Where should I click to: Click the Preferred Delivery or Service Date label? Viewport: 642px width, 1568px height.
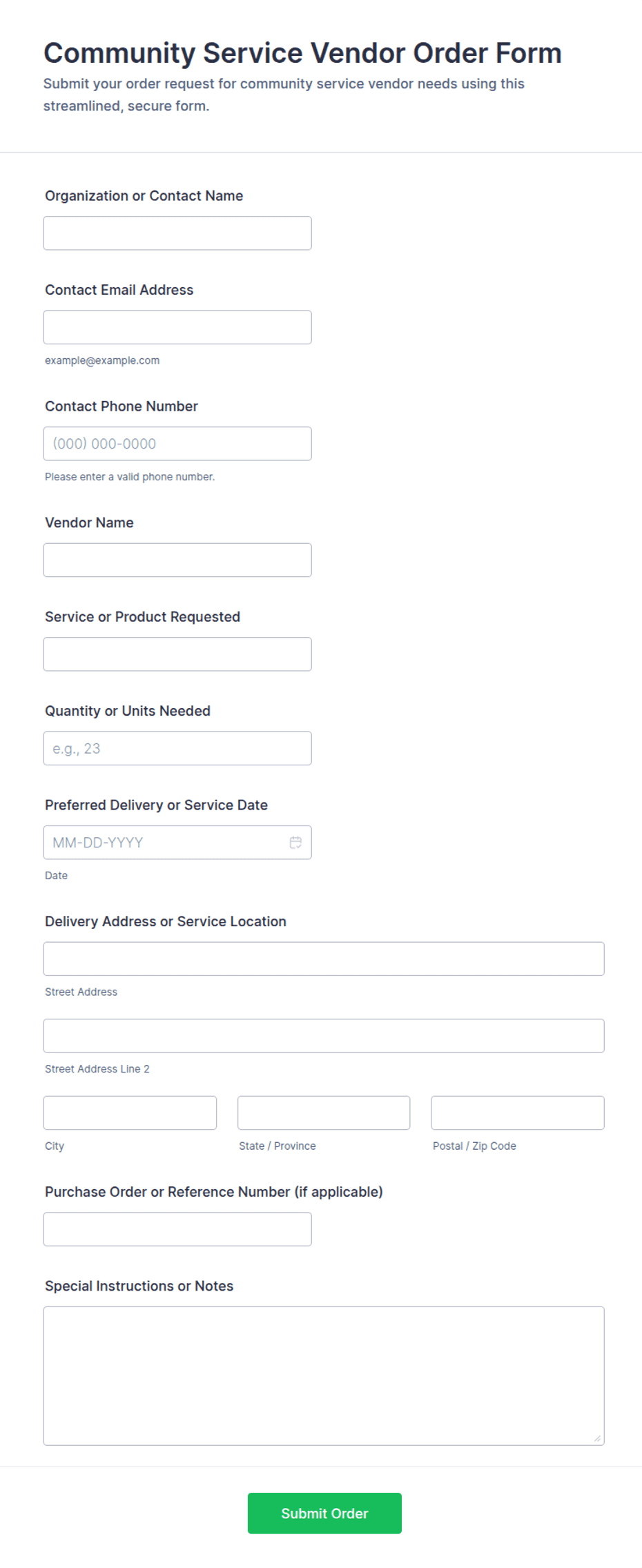coord(156,805)
